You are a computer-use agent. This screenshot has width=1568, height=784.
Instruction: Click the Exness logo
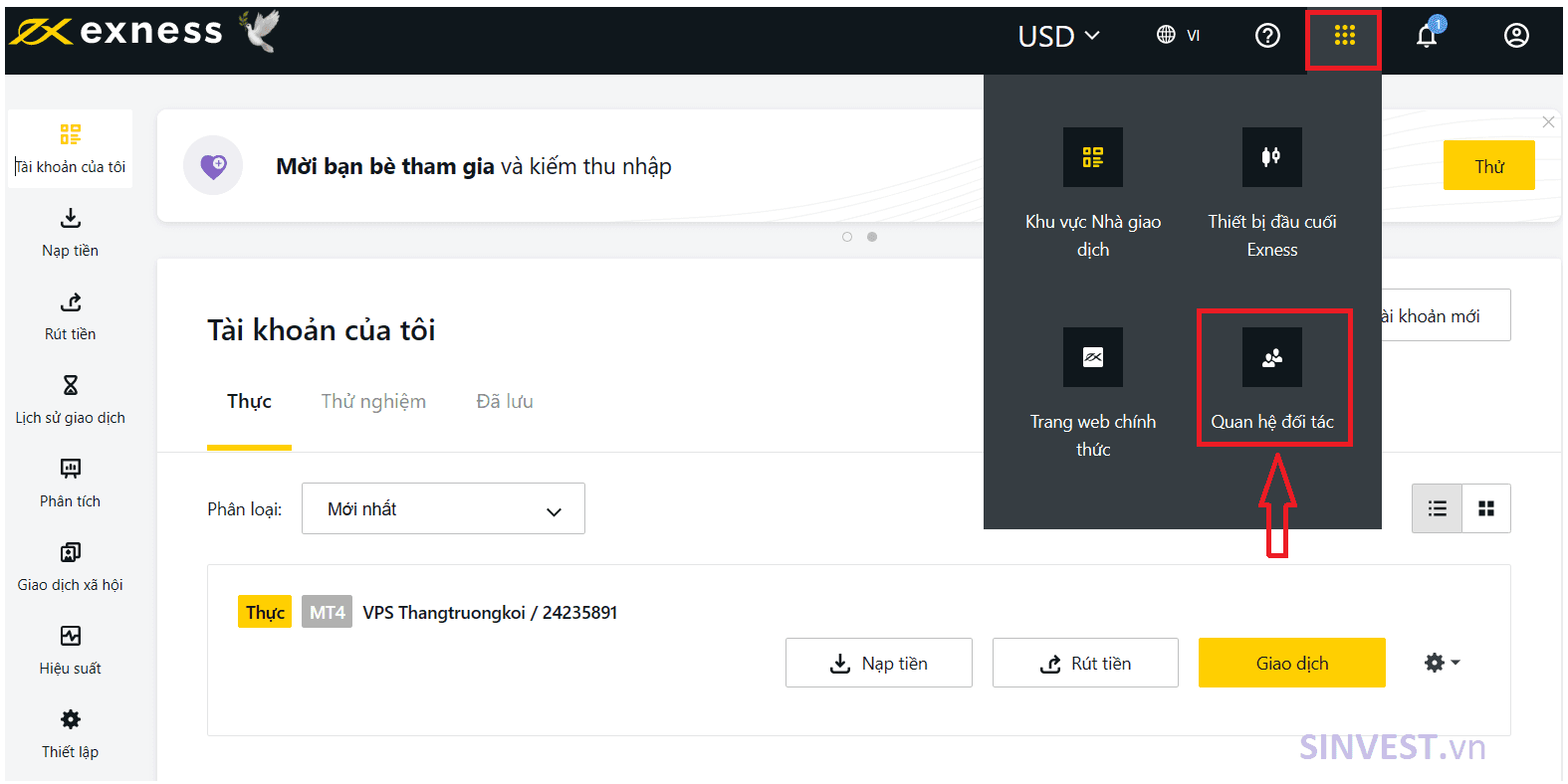click(x=116, y=32)
